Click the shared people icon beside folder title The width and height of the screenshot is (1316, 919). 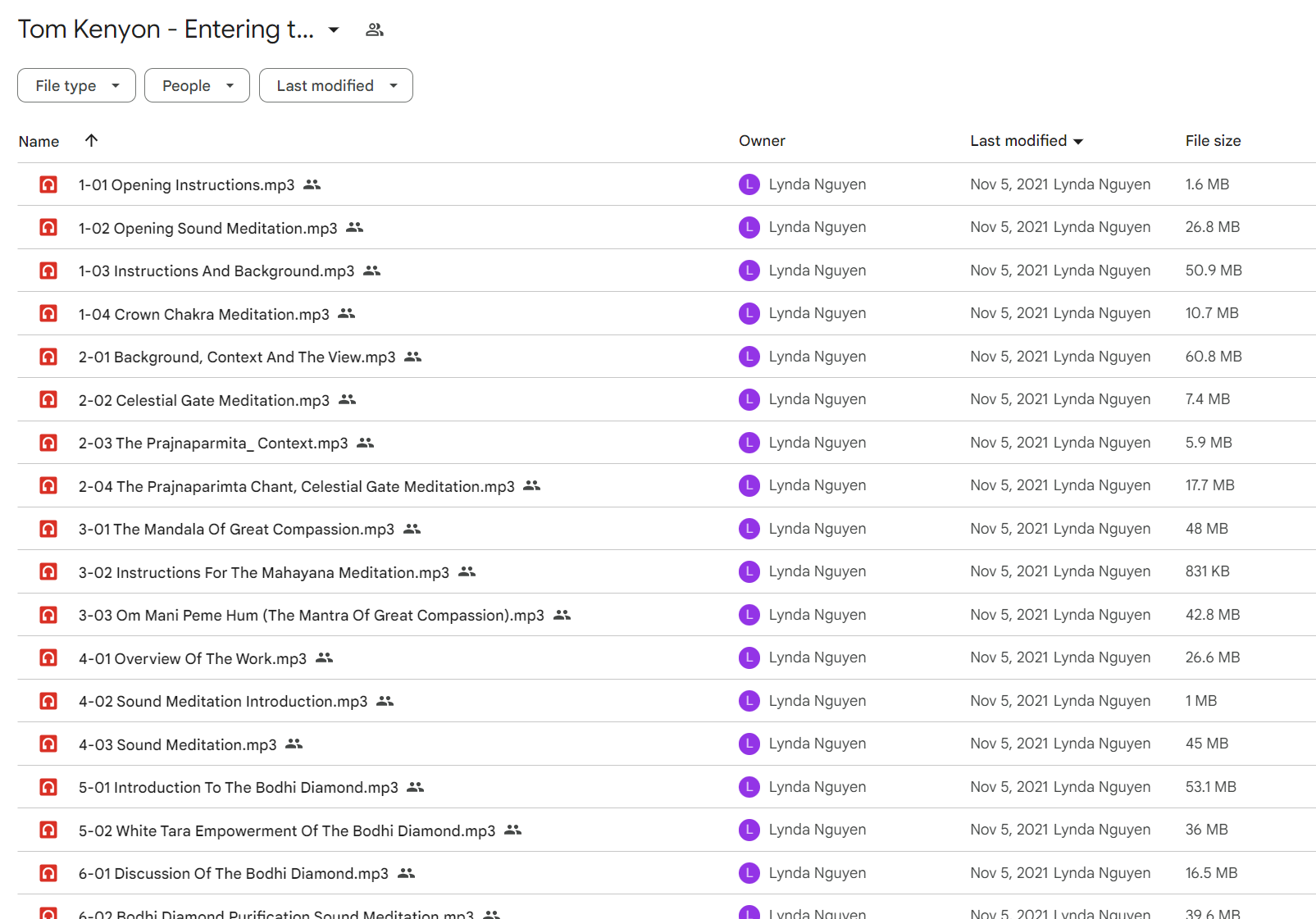[x=375, y=30]
